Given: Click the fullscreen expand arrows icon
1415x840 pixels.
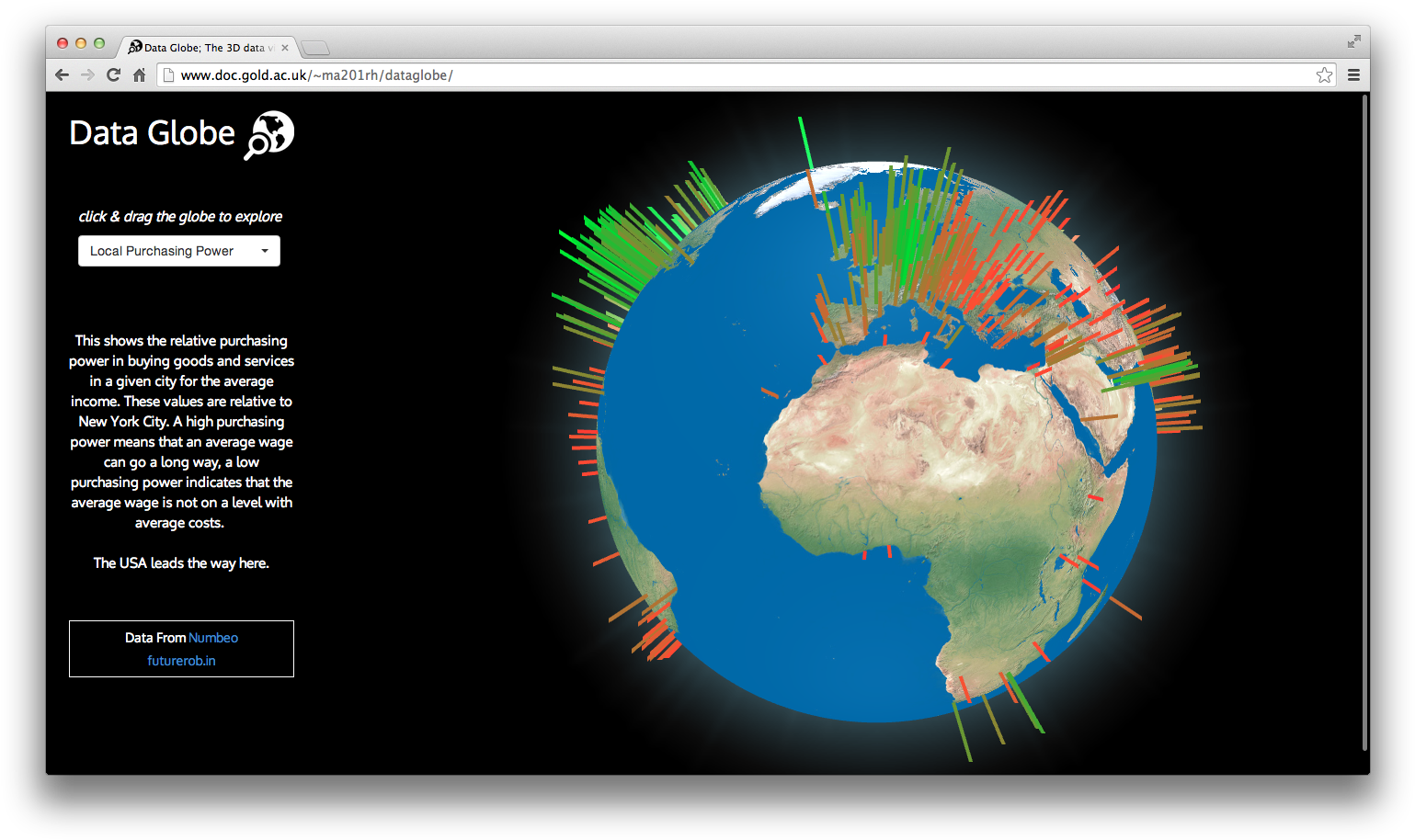Looking at the screenshot, I should click(1352, 41).
